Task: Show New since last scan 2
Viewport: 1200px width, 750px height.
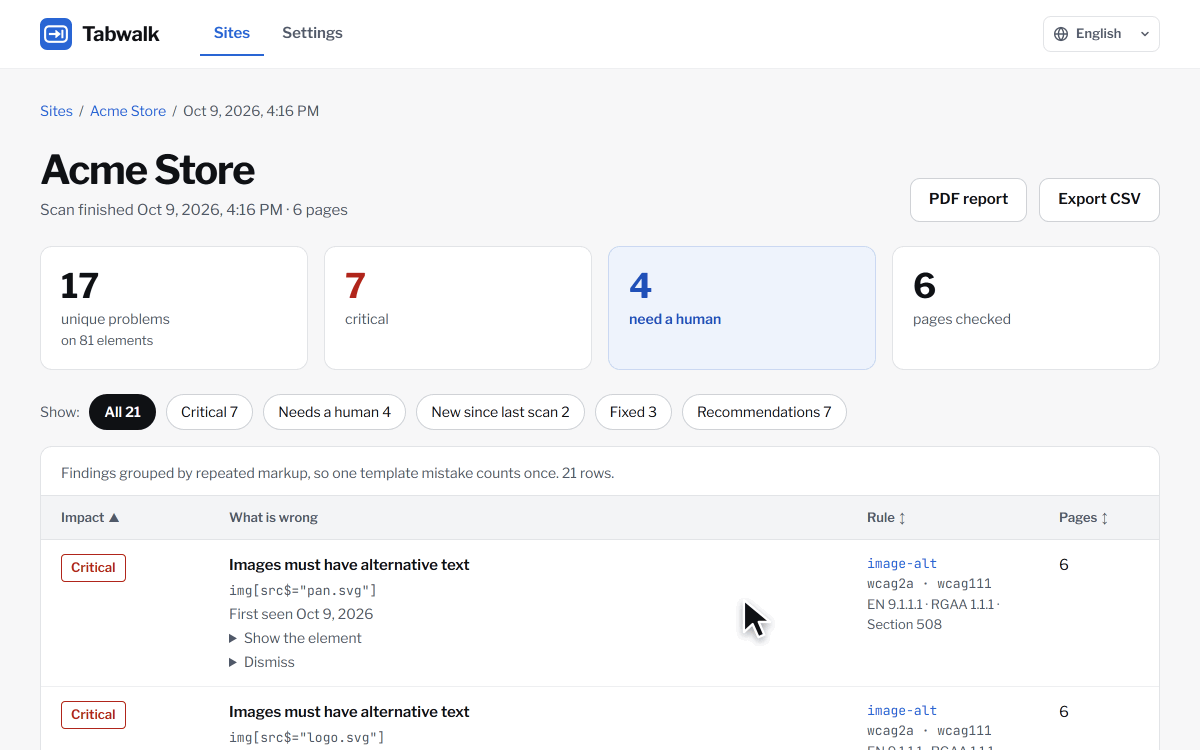Action: point(500,412)
